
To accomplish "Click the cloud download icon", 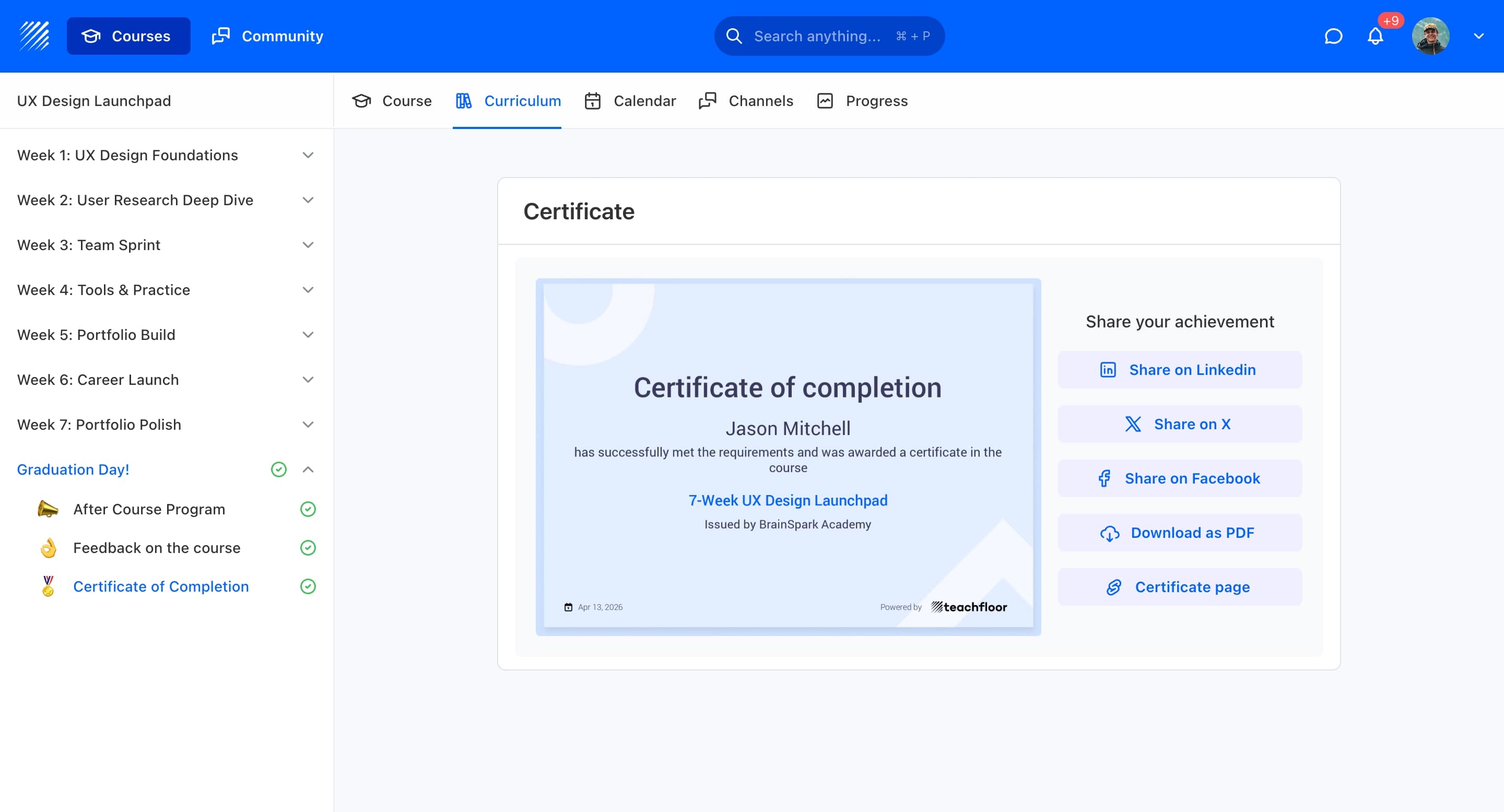I will click(x=1109, y=533).
